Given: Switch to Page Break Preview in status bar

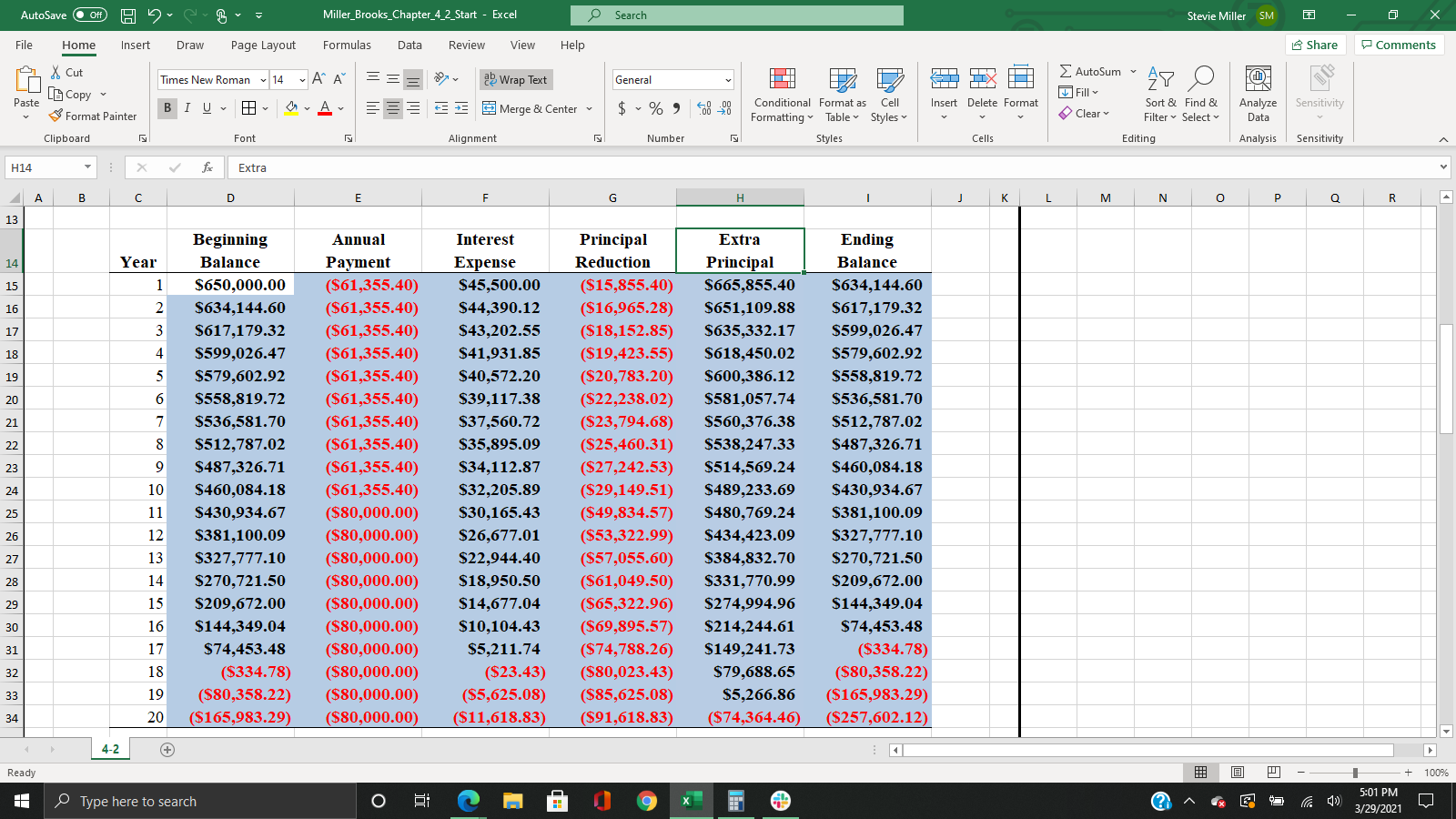Looking at the screenshot, I should 1274,773.
